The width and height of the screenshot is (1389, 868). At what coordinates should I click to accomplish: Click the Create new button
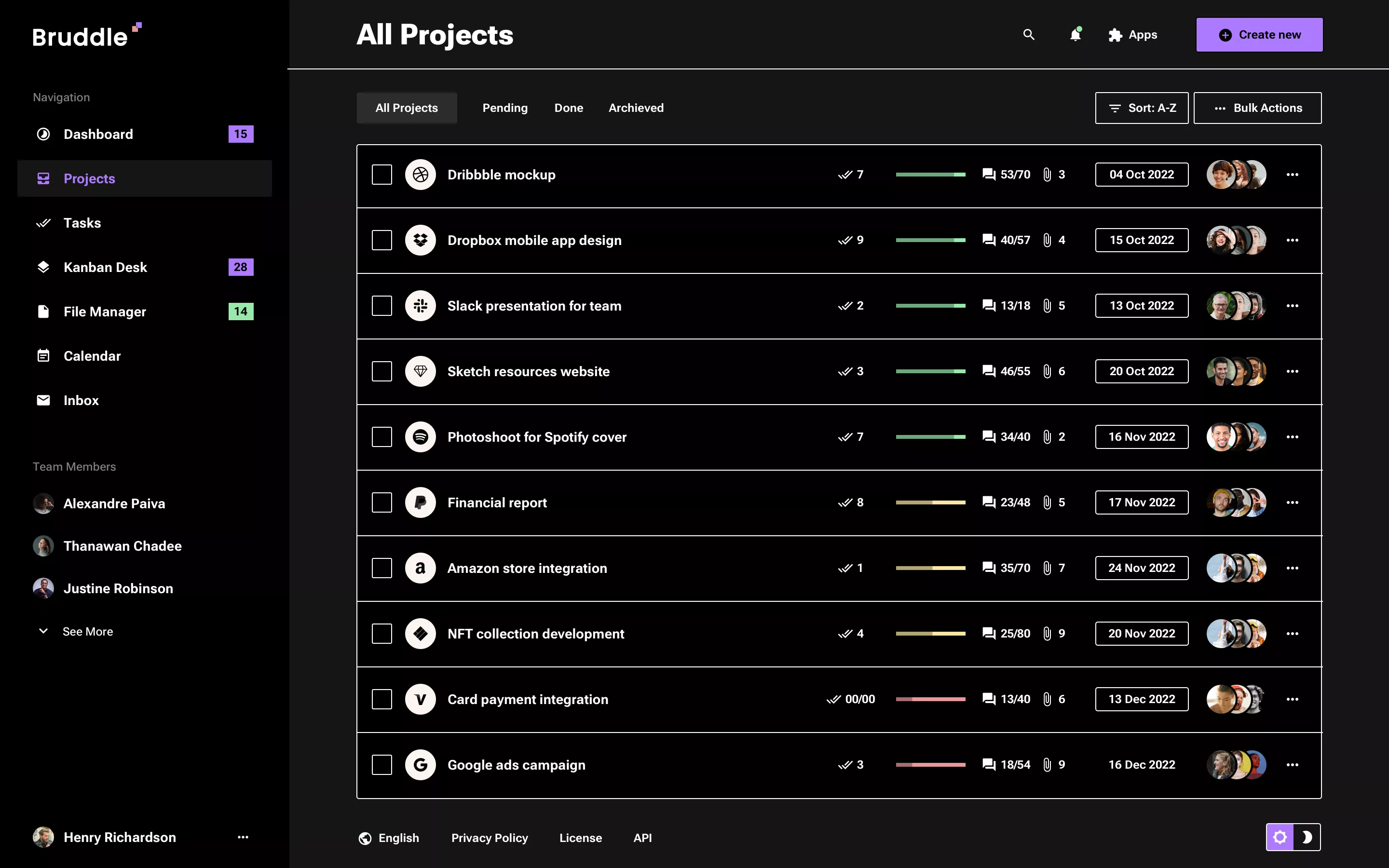coord(1259,34)
